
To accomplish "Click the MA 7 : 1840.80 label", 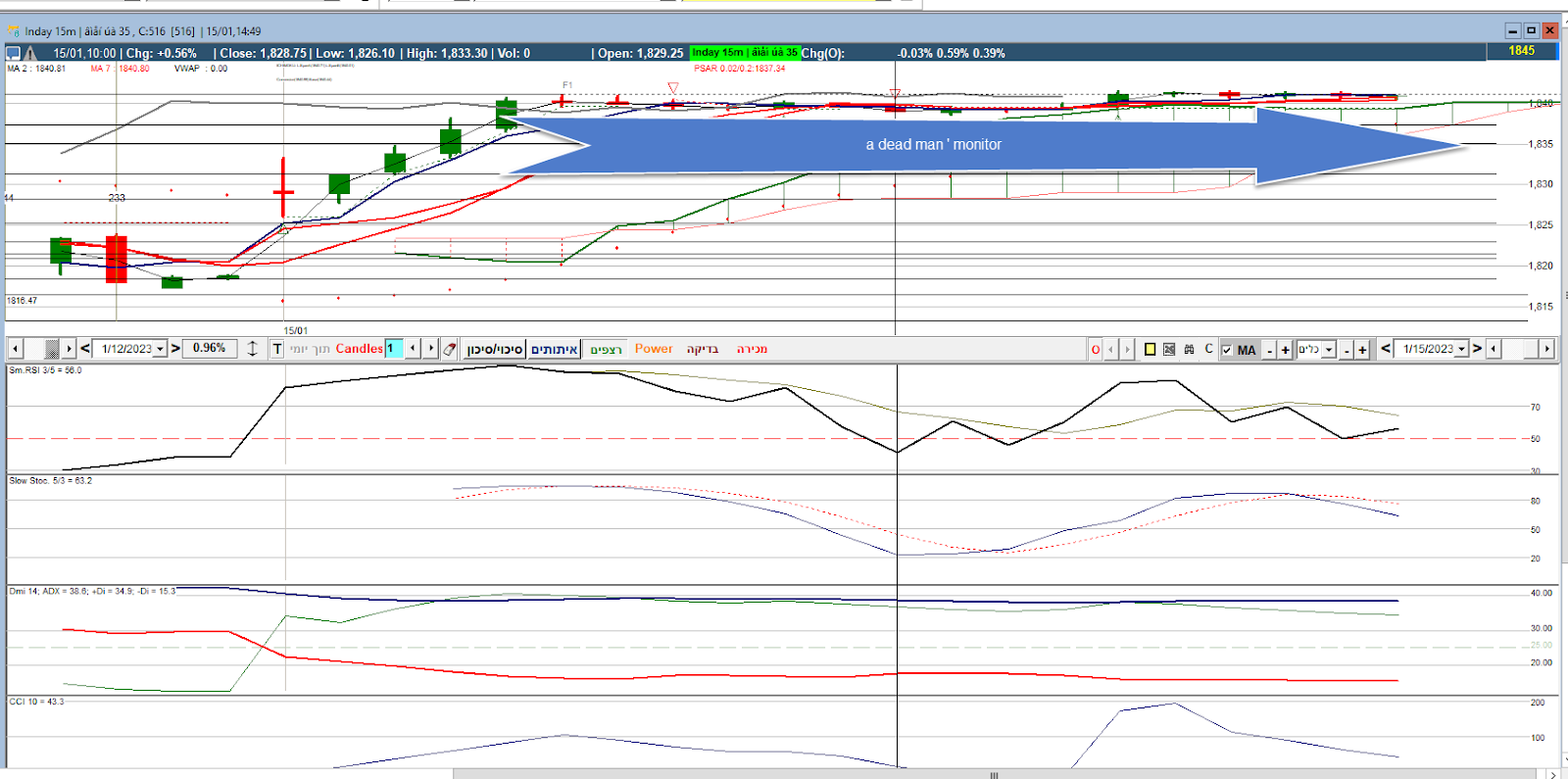I will pos(120,69).
